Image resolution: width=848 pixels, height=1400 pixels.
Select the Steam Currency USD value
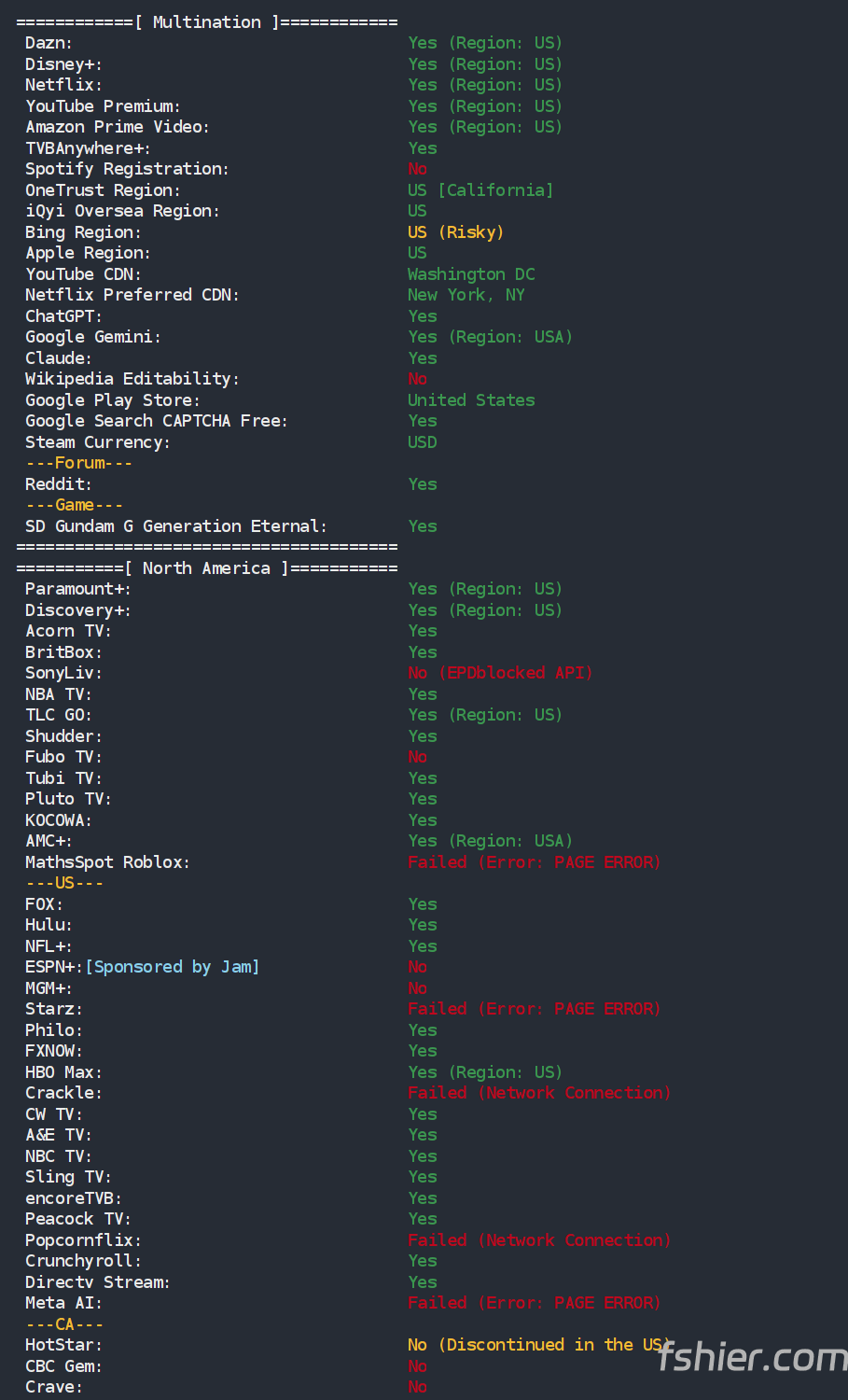(422, 442)
